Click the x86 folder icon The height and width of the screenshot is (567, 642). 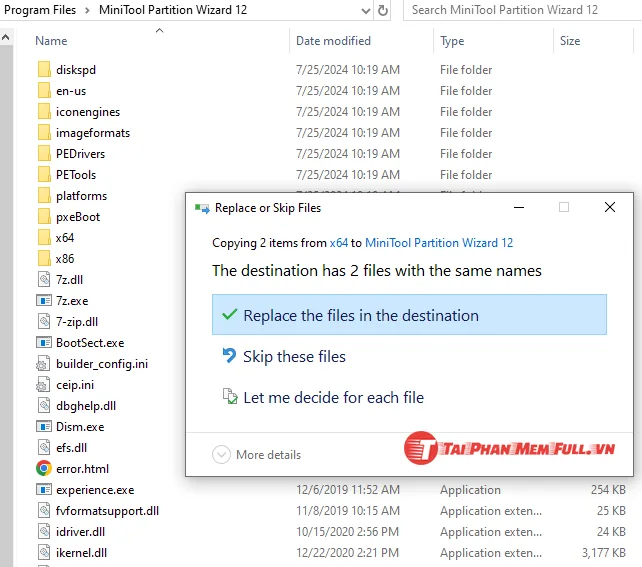coord(44,258)
